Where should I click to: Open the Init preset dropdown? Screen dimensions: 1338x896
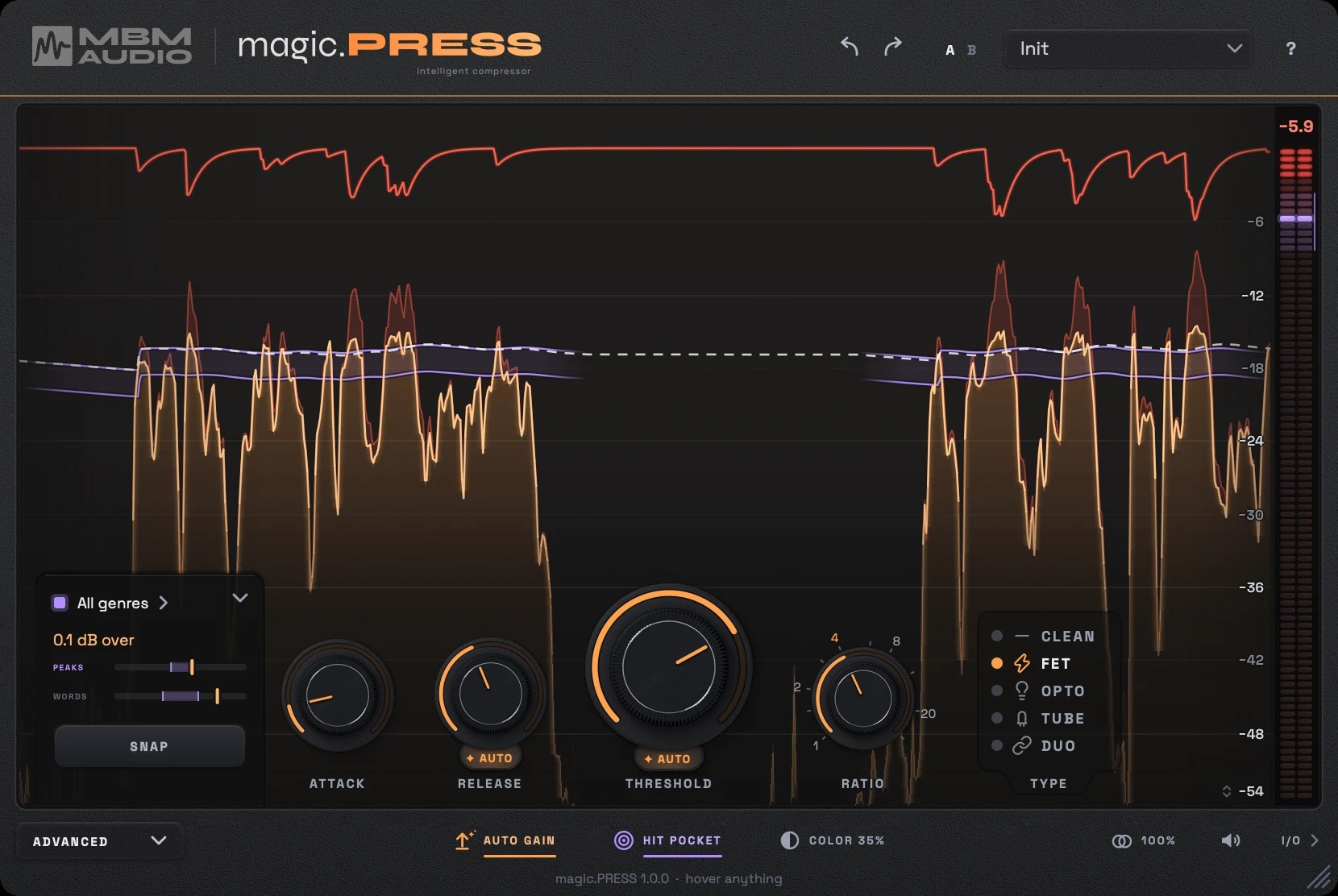(1128, 48)
